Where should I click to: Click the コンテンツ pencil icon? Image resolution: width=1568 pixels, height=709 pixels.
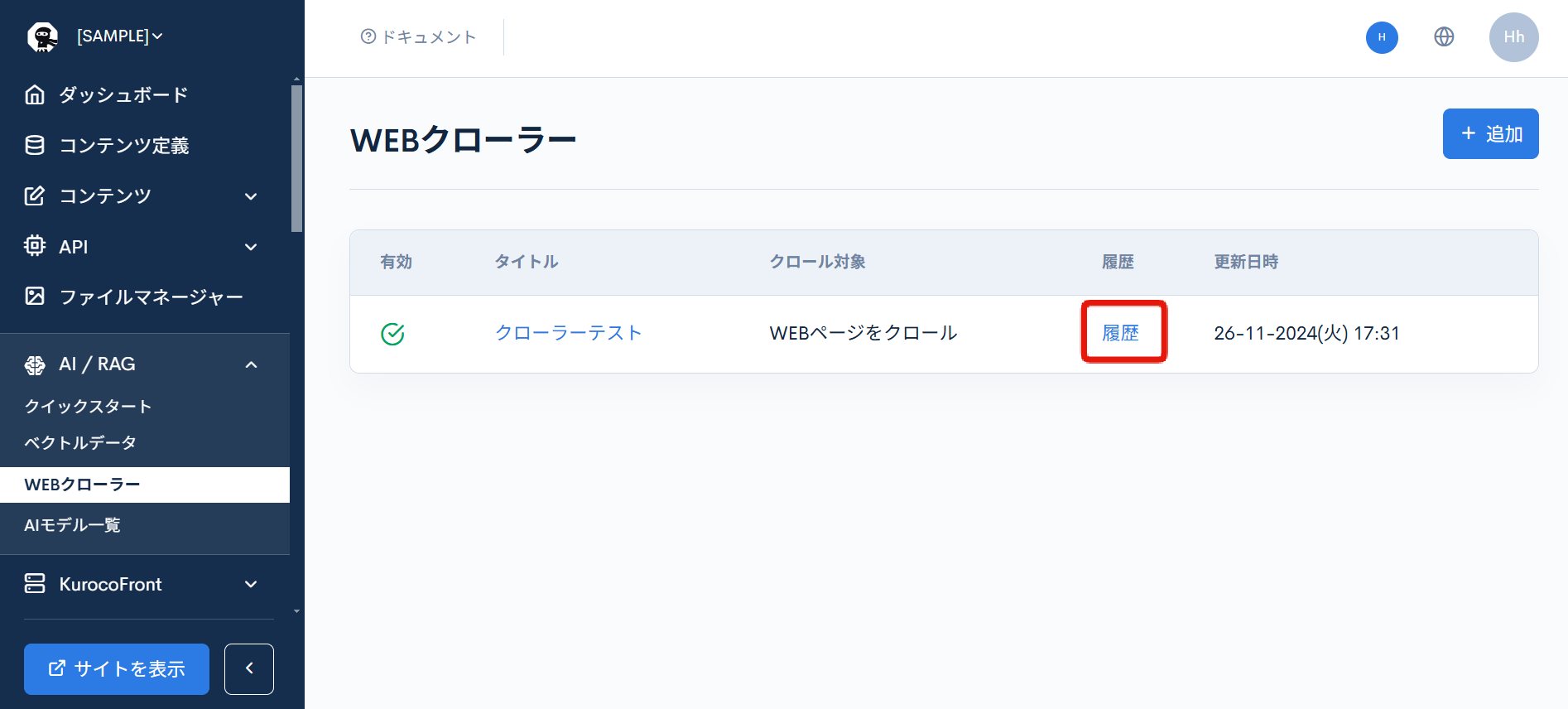34,195
